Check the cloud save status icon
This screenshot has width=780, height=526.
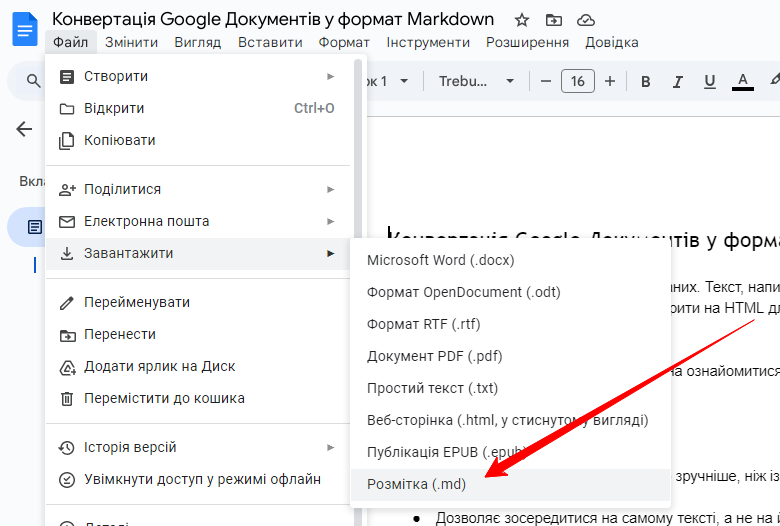[x=586, y=20]
